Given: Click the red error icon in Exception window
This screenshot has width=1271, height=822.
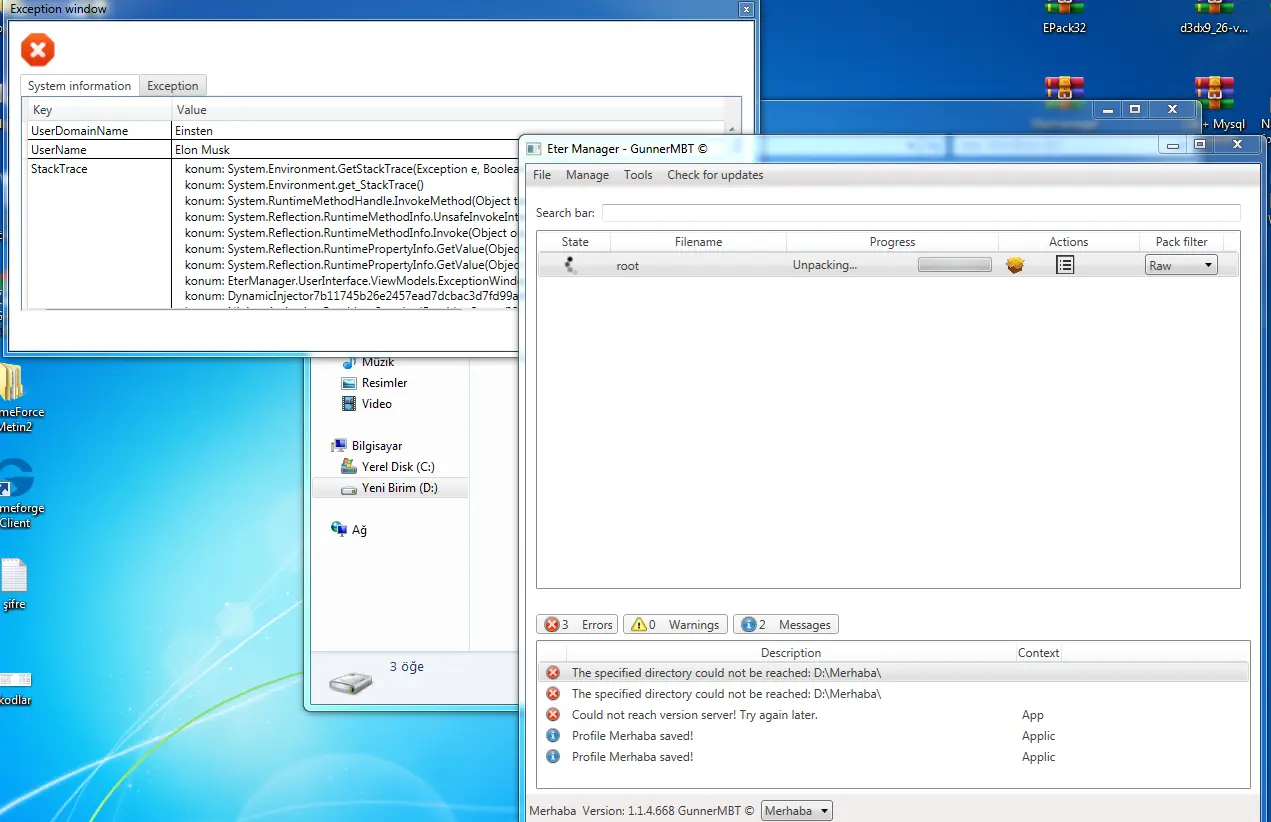Looking at the screenshot, I should pos(38,49).
